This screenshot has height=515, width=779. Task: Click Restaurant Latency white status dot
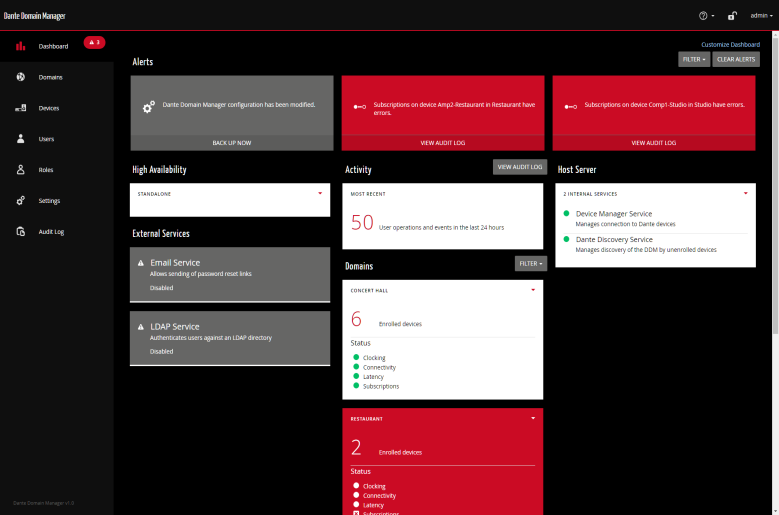click(x=356, y=505)
